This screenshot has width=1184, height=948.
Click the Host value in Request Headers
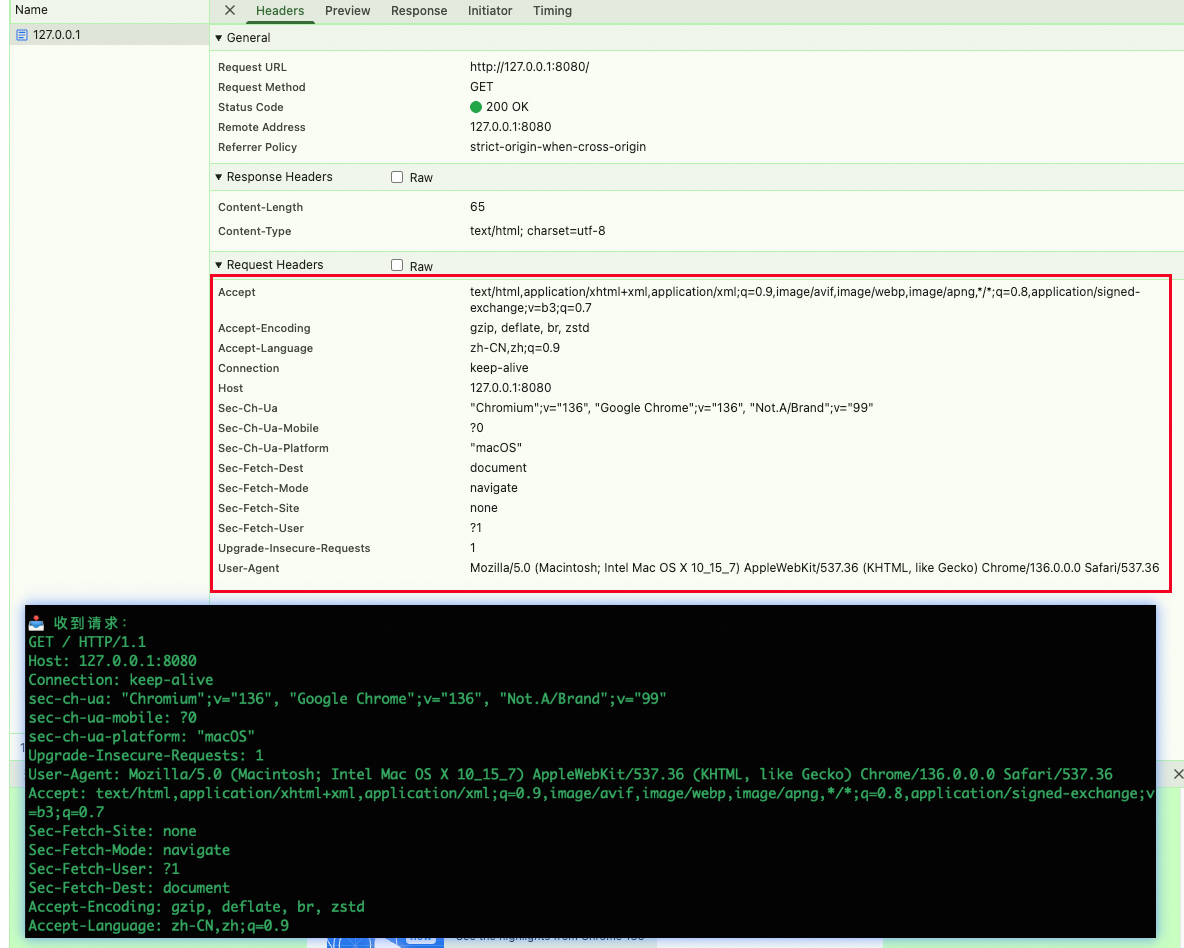pyautogui.click(x=510, y=388)
